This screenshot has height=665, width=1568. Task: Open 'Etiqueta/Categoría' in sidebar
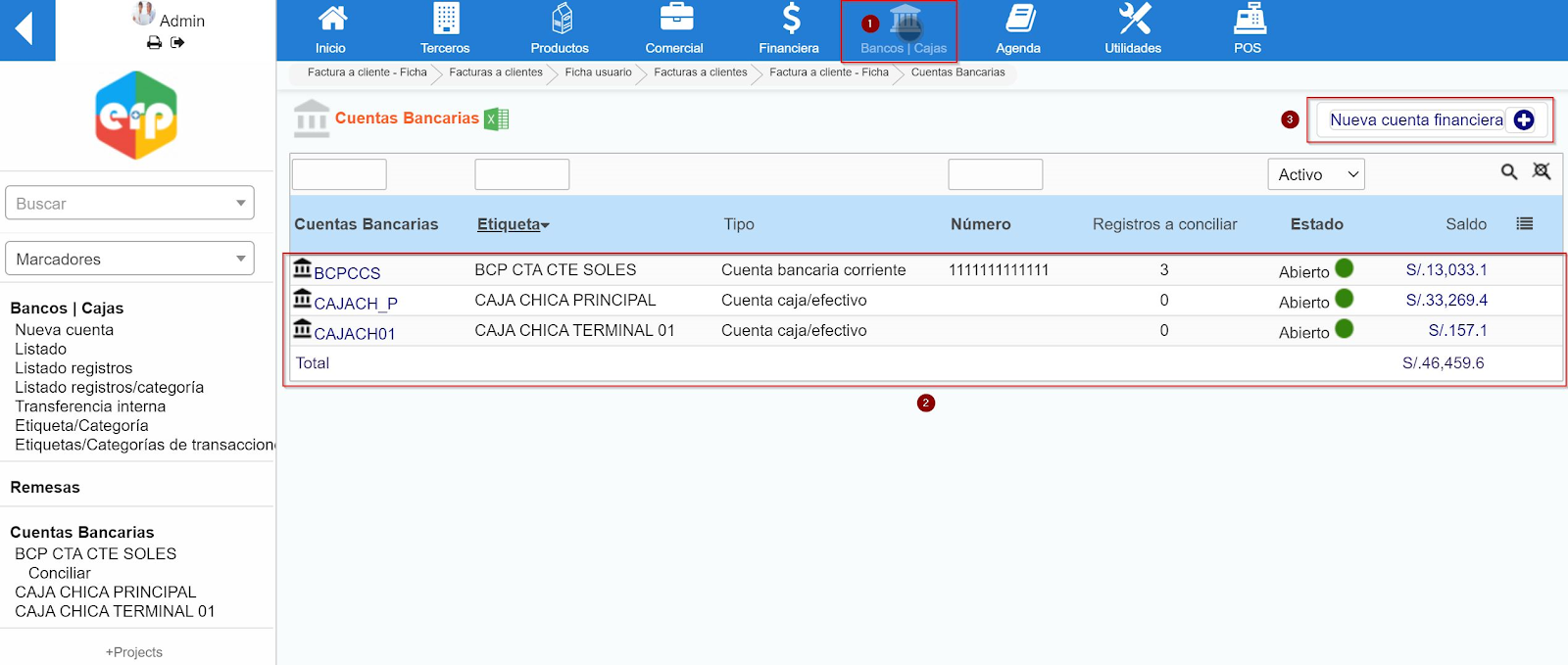click(81, 425)
